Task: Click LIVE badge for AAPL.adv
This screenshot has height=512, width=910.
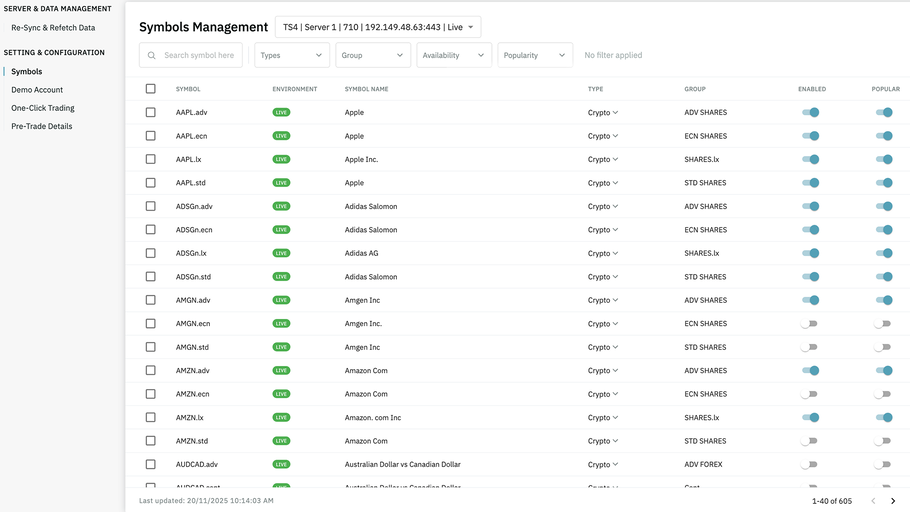Action: 281,113
